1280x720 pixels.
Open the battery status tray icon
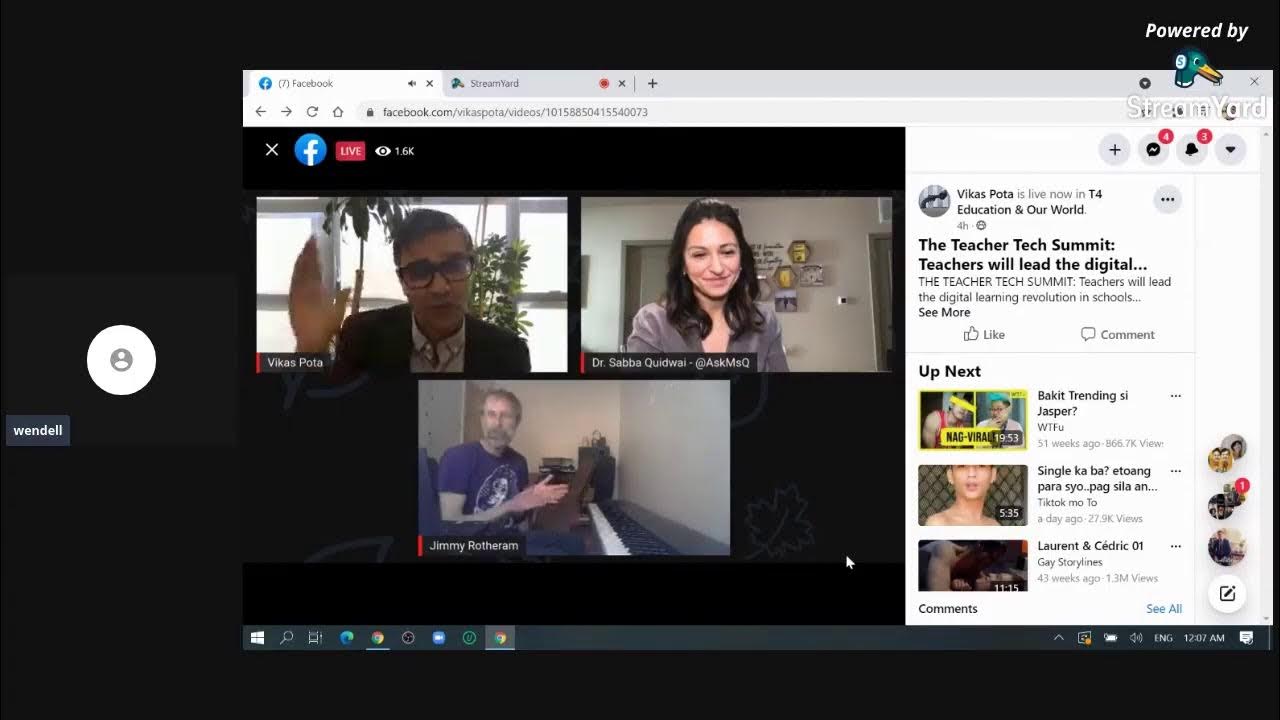click(1110, 638)
